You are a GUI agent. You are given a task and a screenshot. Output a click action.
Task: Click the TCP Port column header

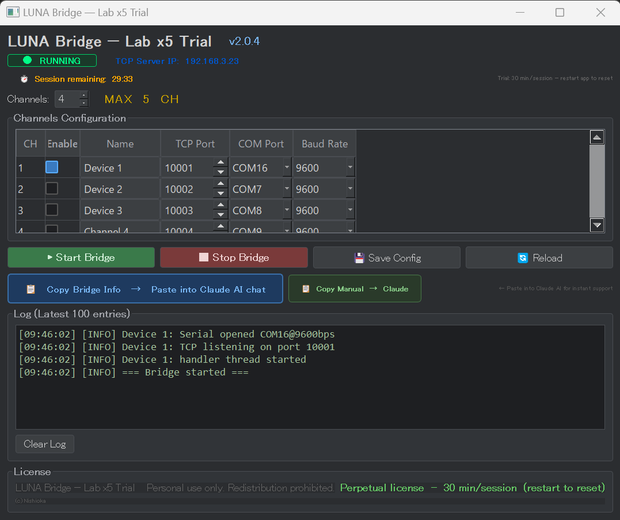(x=195, y=144)
